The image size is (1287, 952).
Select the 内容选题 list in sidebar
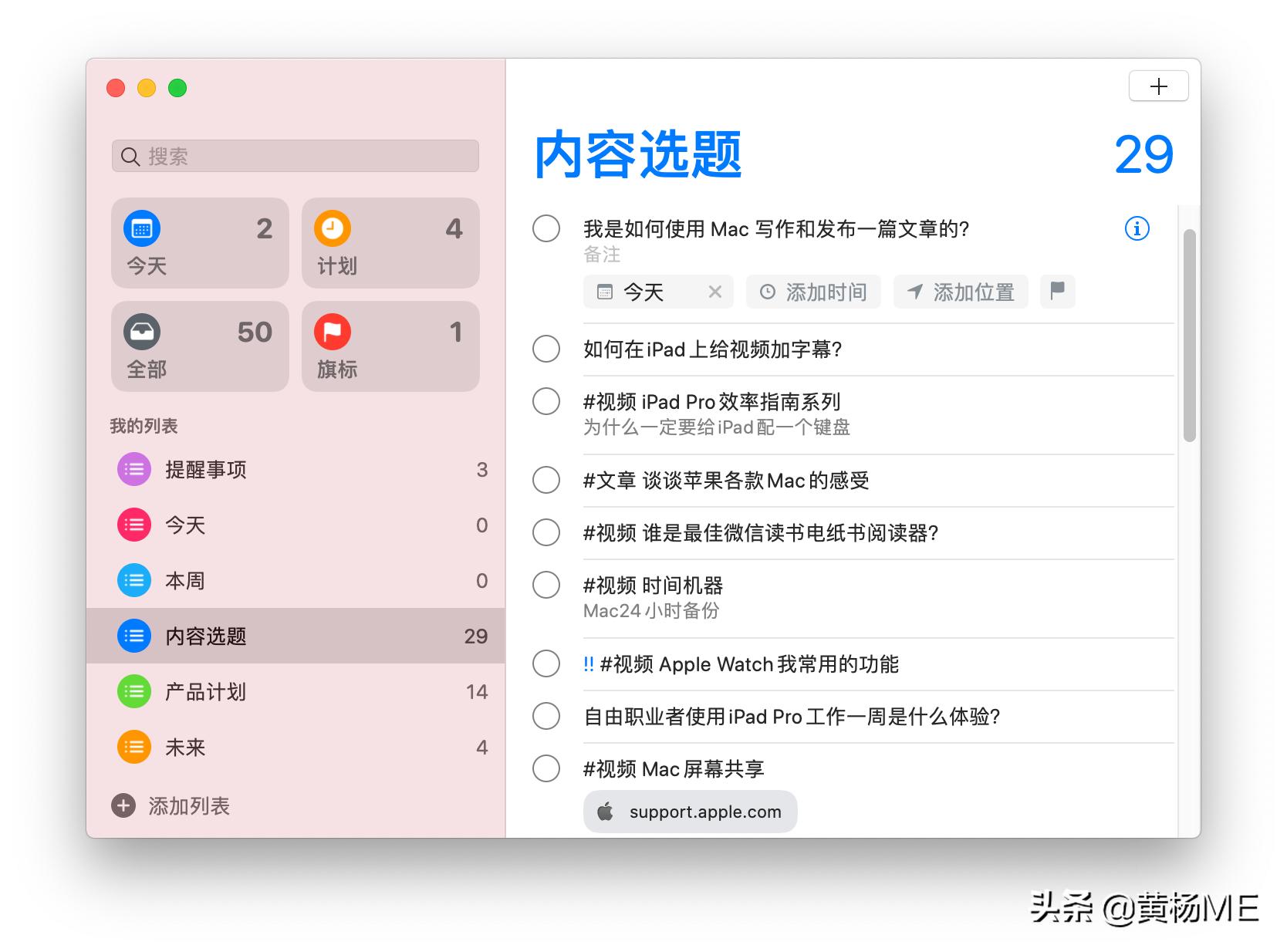(x=204, y=636)
